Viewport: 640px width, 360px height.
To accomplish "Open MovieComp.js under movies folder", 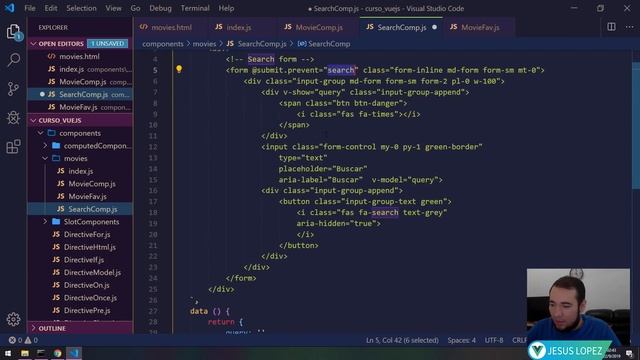I will (x=80, y=184).
